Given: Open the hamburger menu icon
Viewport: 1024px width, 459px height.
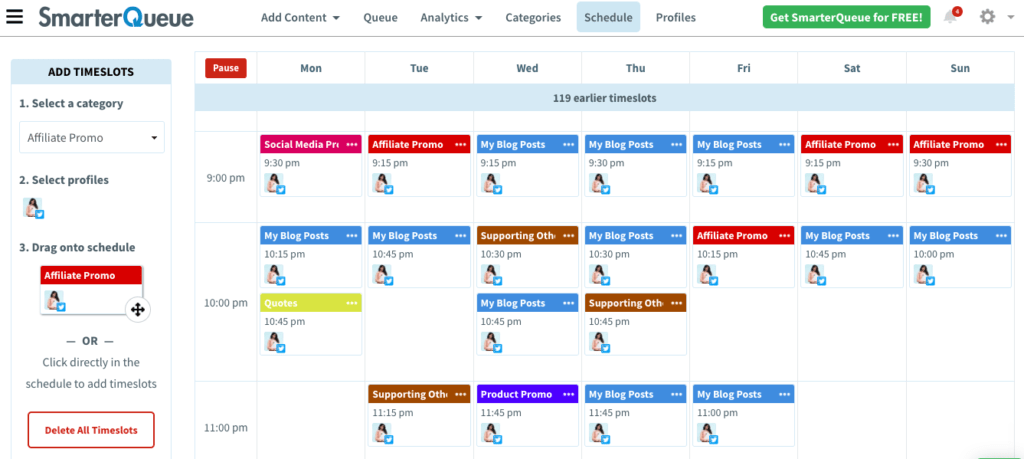Looking at the screenshot, I should coord(14,16).
